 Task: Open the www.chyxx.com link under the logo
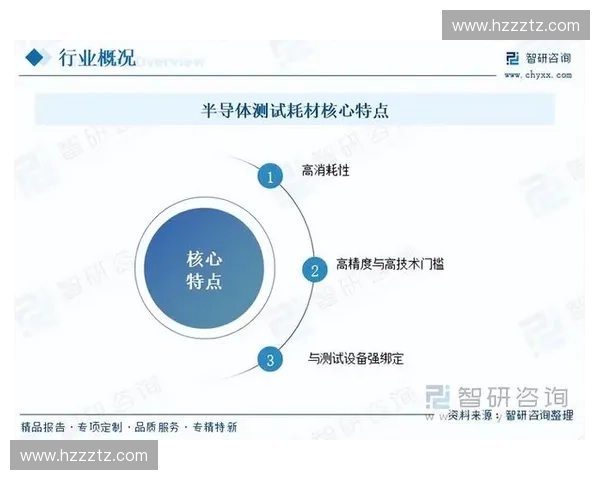537,74
